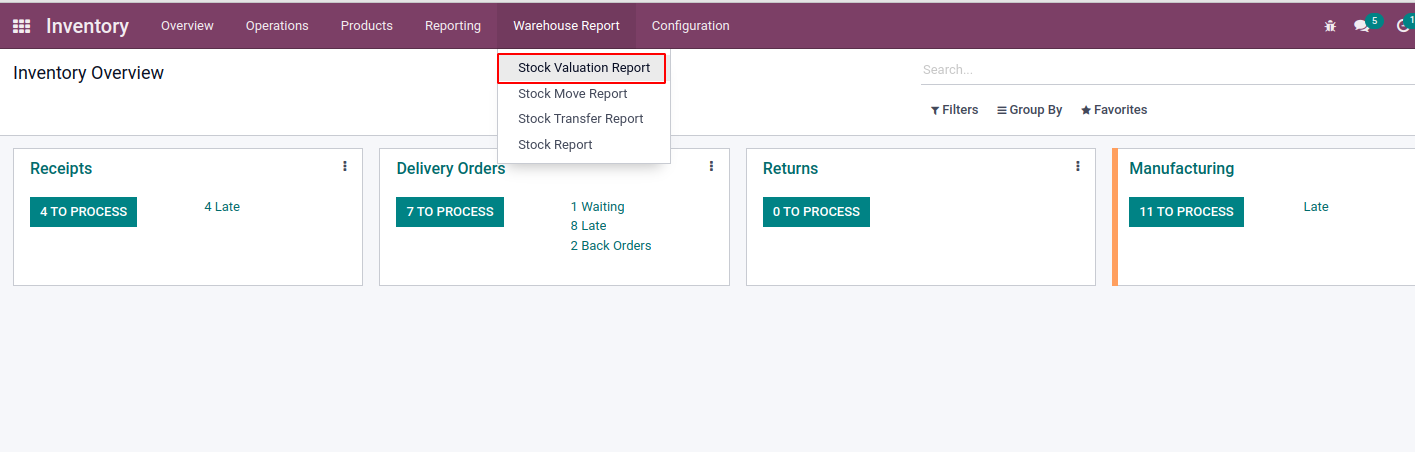Click the debug bug icon

coord(1330,26)
